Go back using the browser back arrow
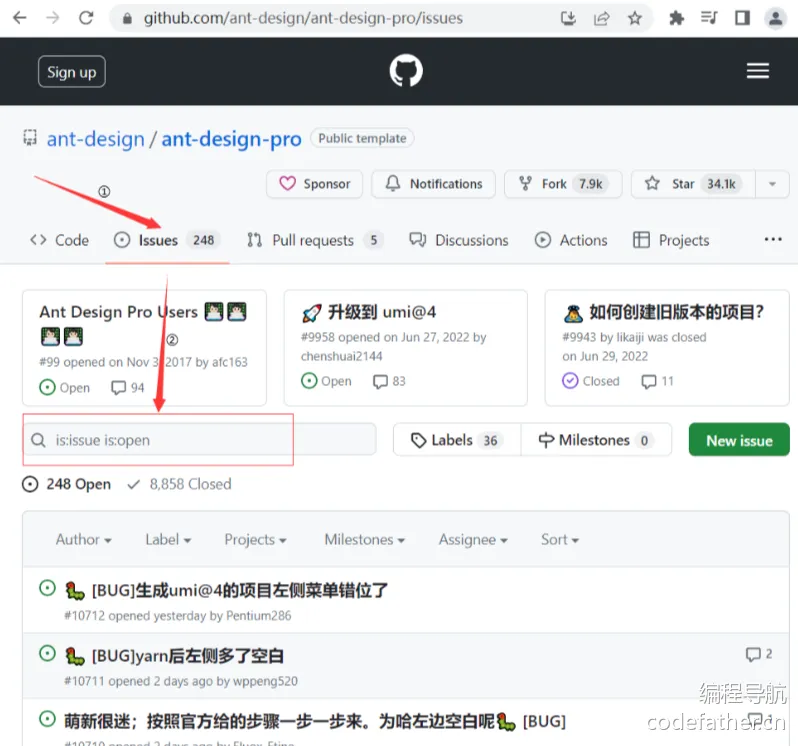798x746 pixels. point(19,18)
